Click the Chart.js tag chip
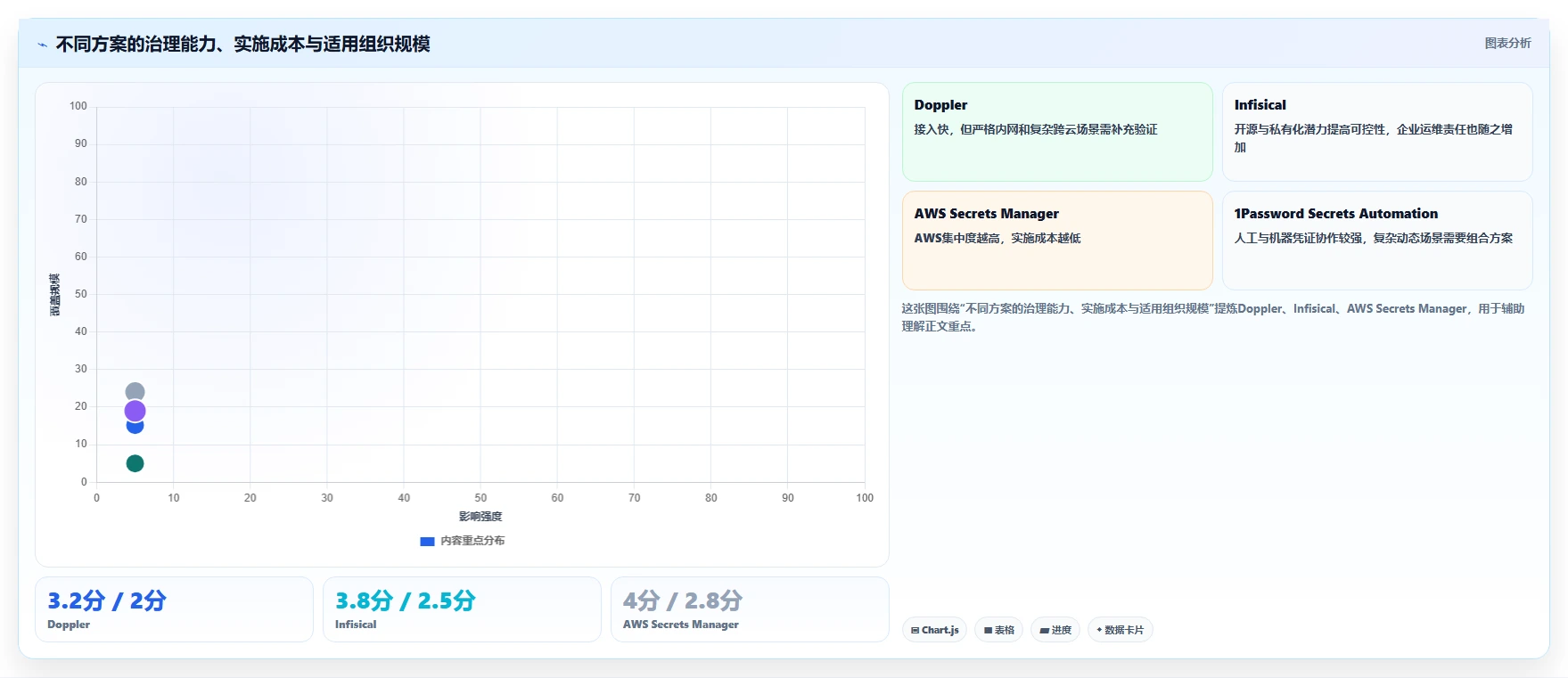 click(934, 630)
